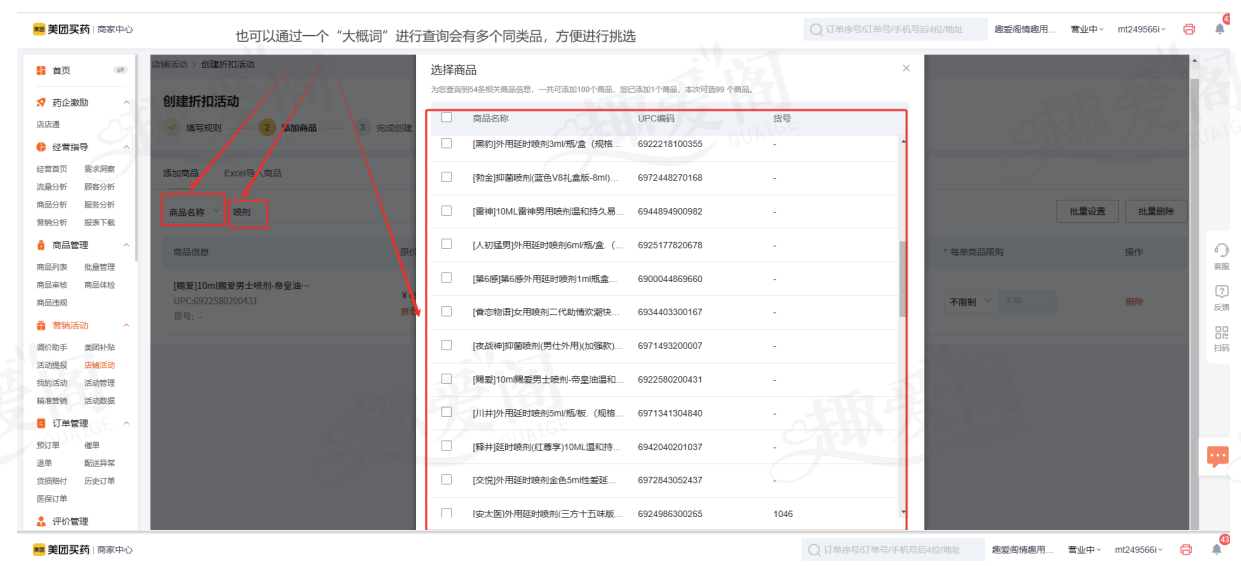Close the 选择商品 dialog with X
The height and width of the screenshot is (566, 1241).
tap(906, 69)
